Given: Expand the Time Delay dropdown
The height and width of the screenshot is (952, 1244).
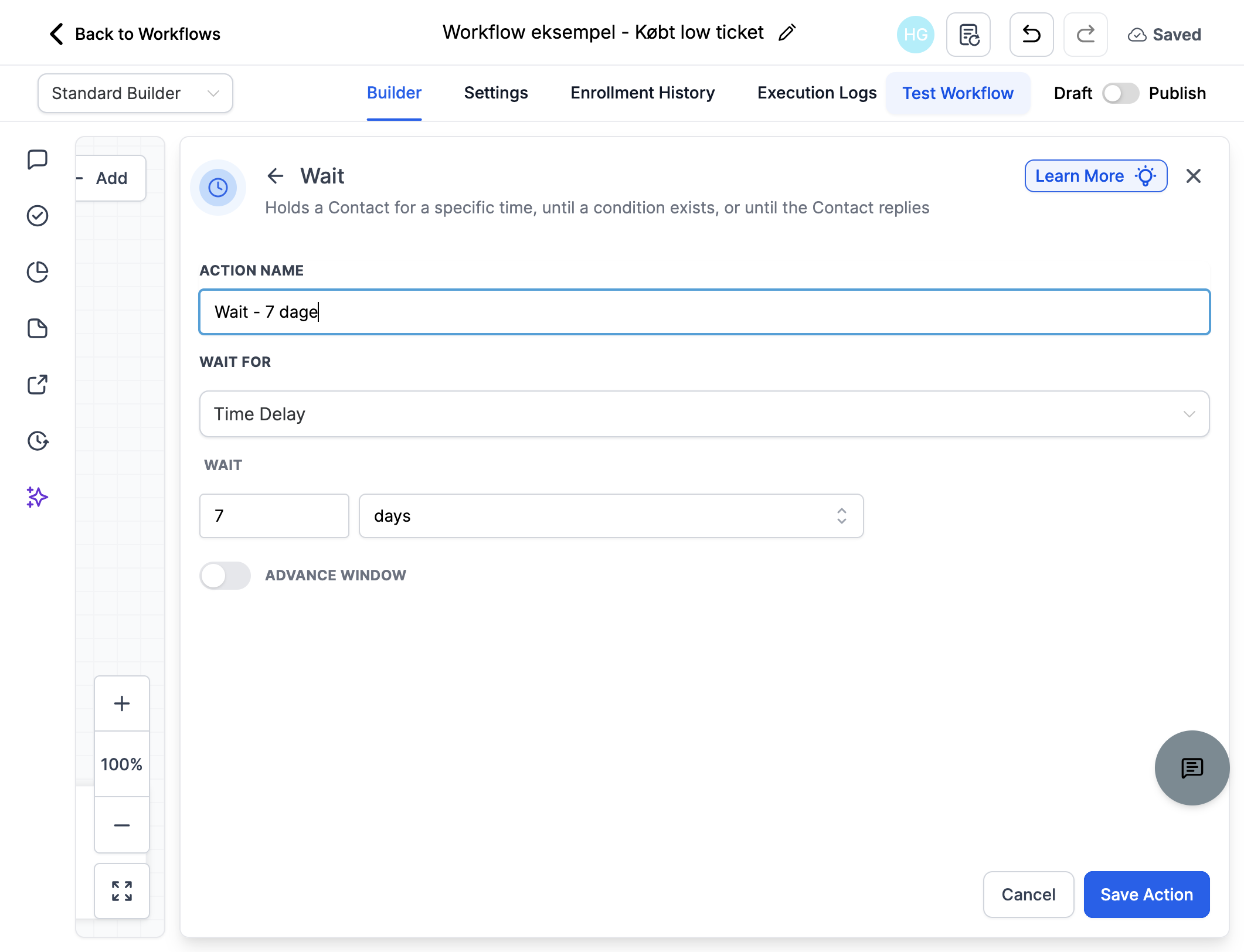Looking at the screenshot, I should point(705,414).
